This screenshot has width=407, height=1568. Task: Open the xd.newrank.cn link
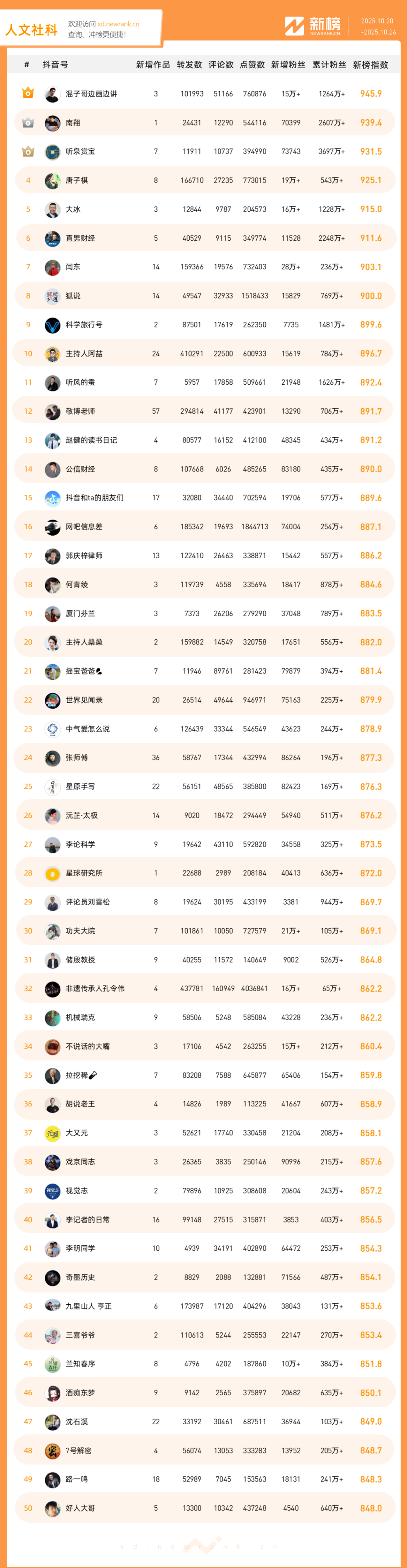(118, 25)
